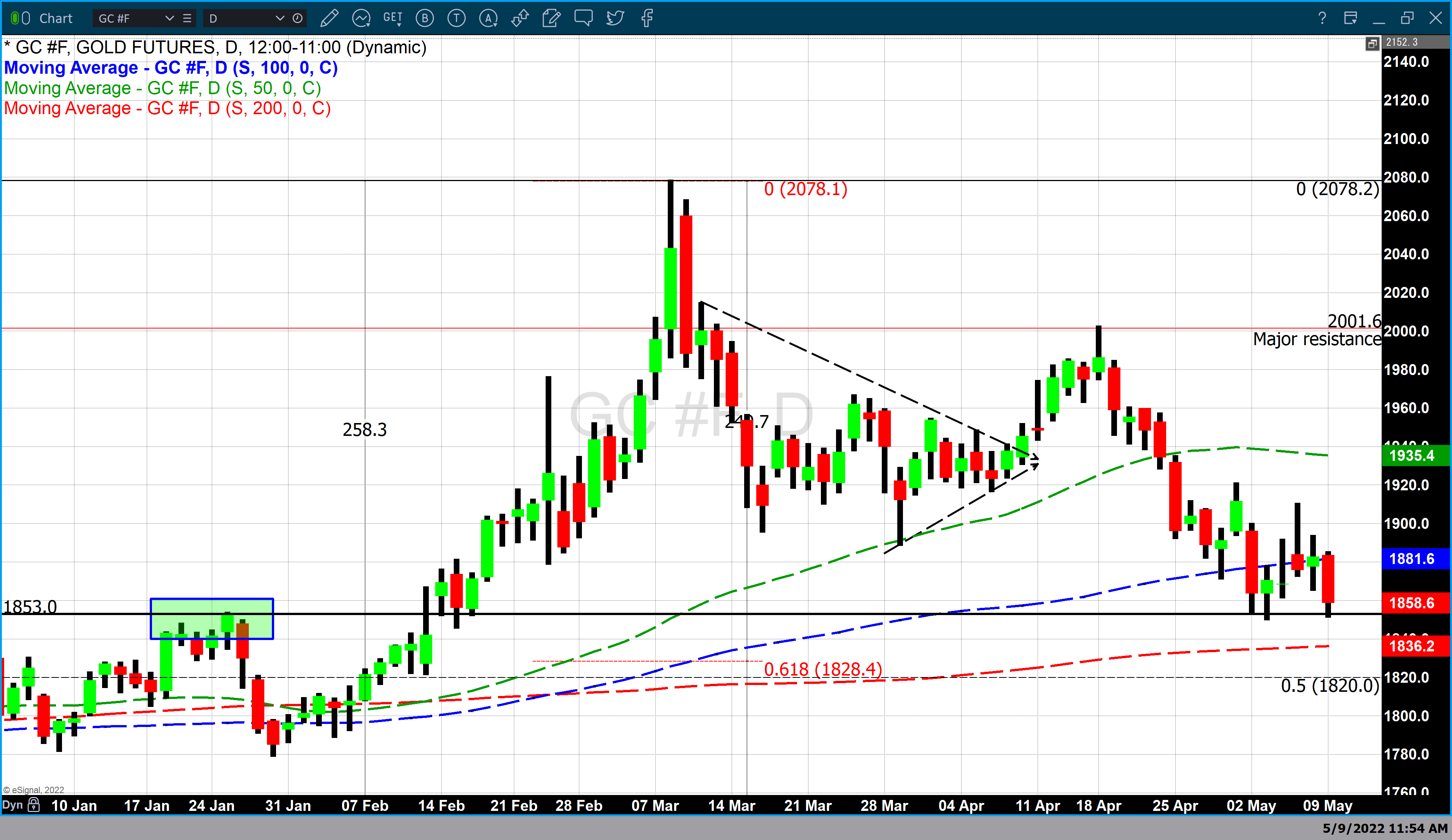
Task: Select the pencil drawing tool
Action: click(329, 19)
